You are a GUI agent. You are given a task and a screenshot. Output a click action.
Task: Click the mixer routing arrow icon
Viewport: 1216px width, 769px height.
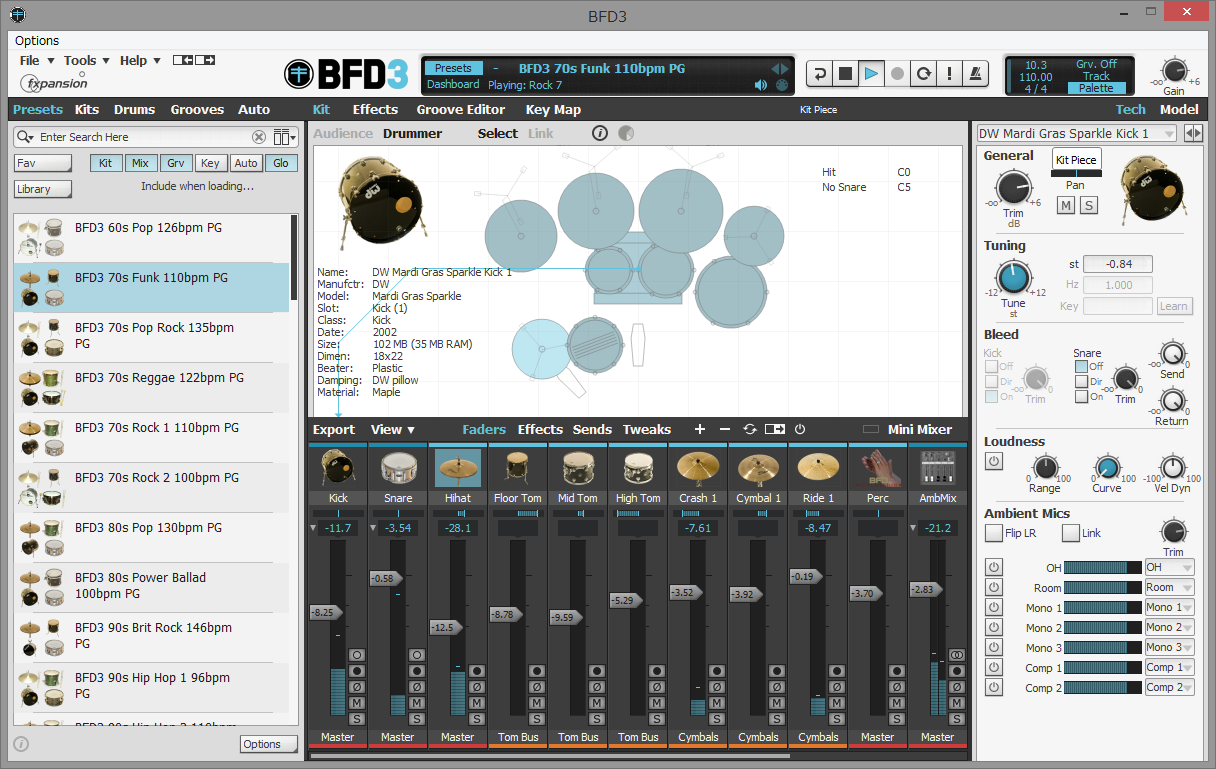point(775,429)
